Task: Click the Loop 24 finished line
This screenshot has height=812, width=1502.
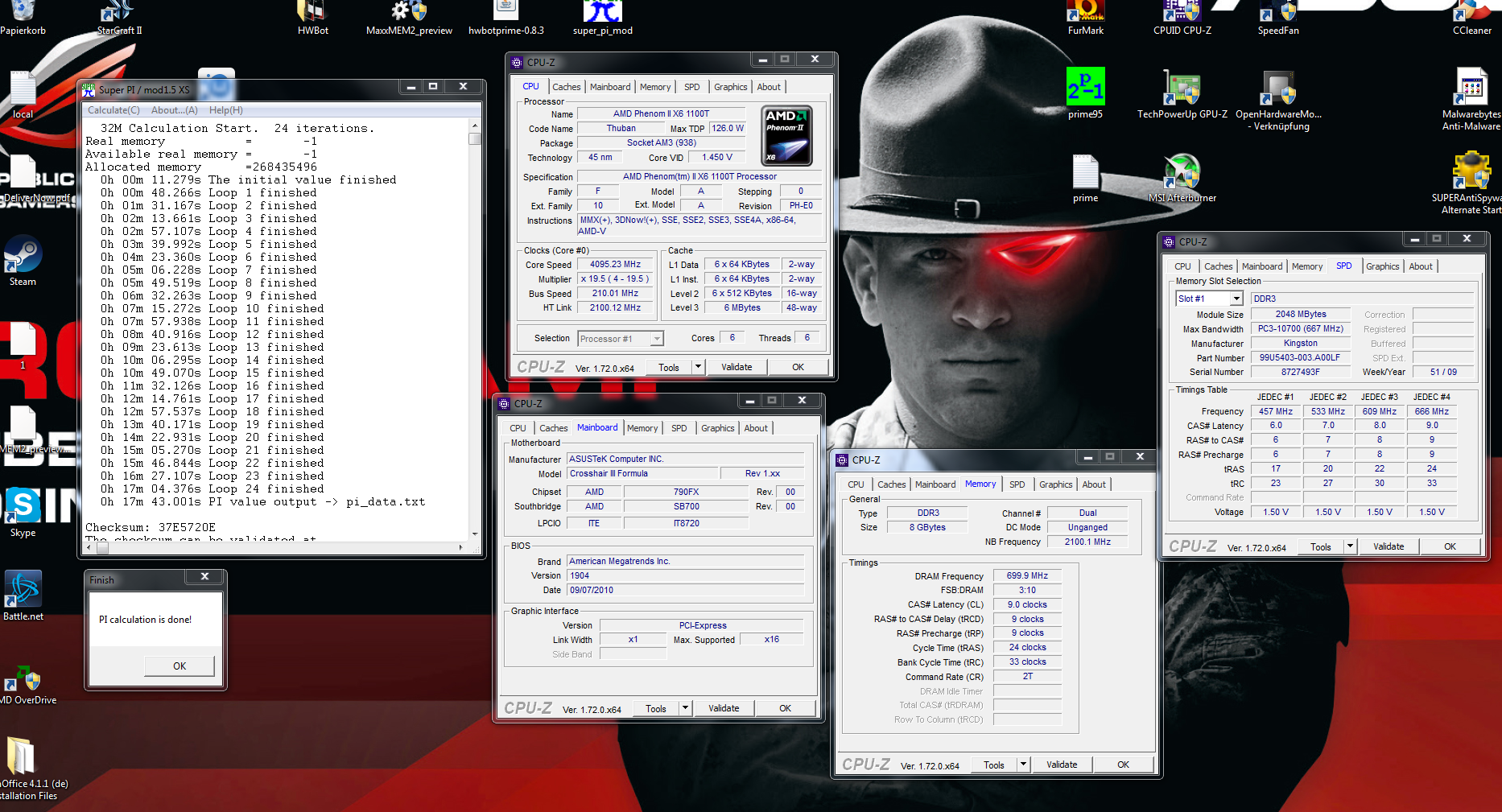Action: pos(213,488)
